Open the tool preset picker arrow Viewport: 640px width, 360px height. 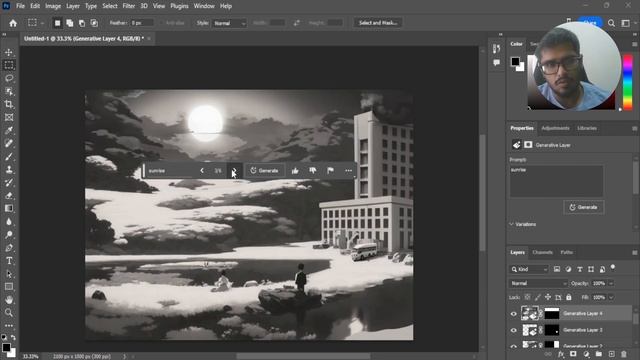pos(42,23)
